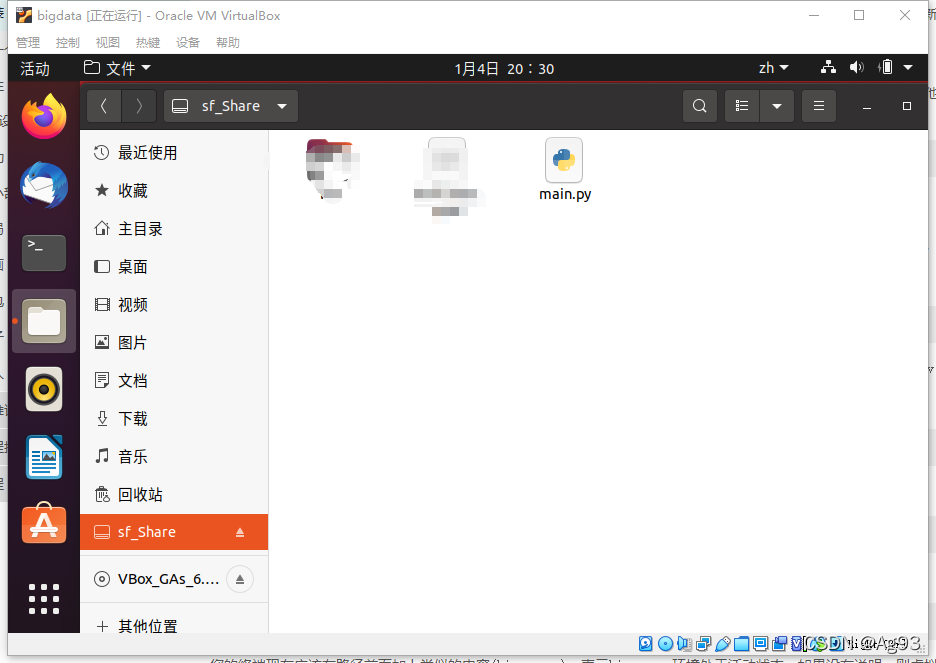Select the main.py file
Viewport: 936px width, 663px height.
point(565,170)
